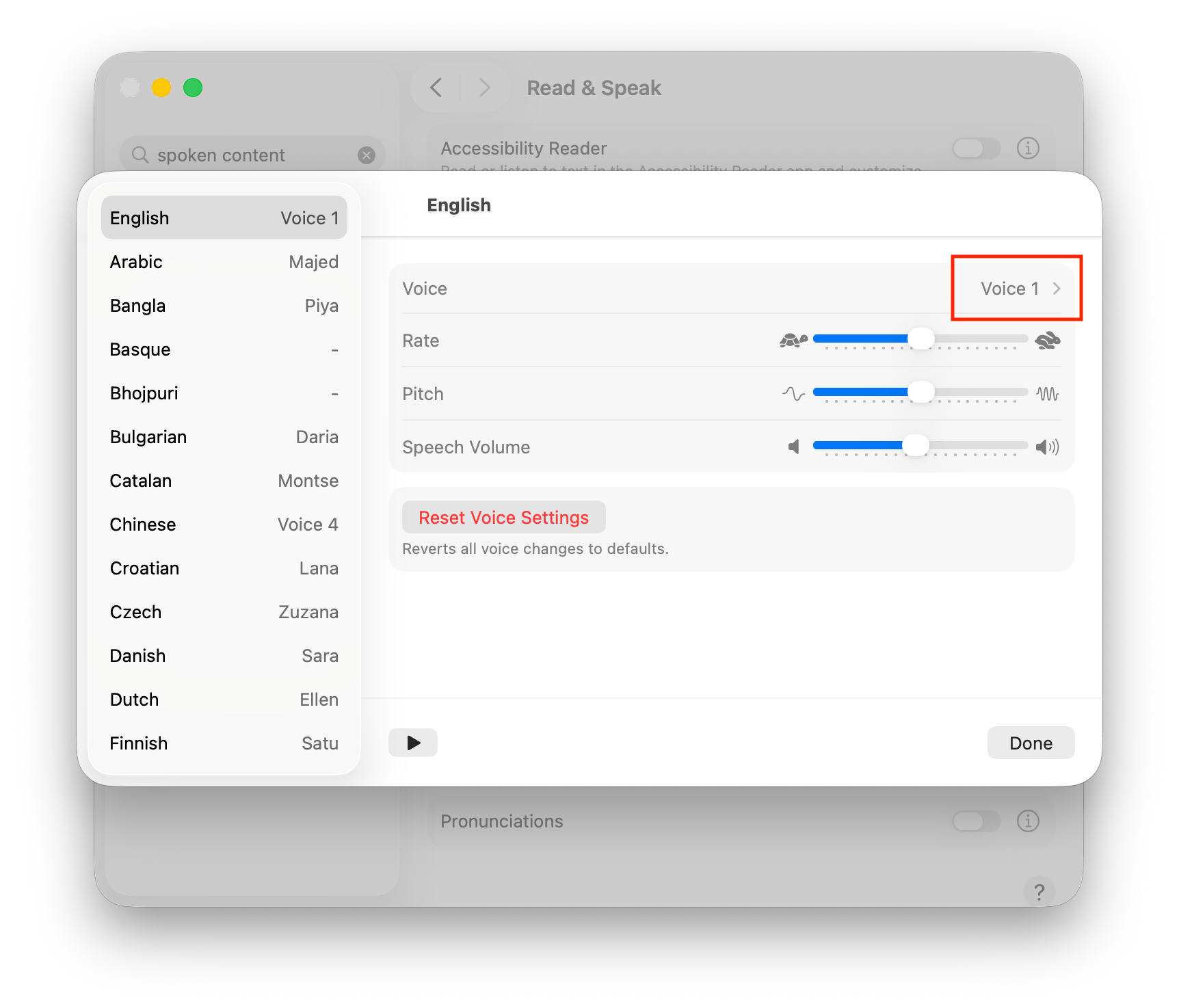Click the info icon next to Accessibility Reader
This screenshot has width=1179, height=1008.
(x=1029, y=148)
